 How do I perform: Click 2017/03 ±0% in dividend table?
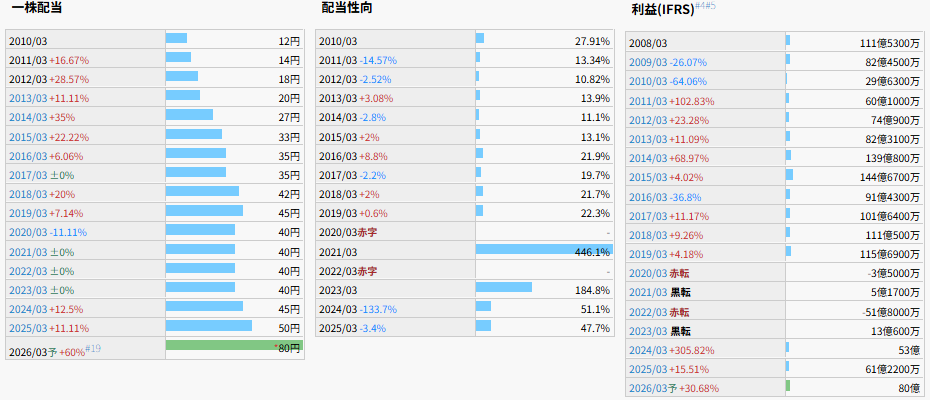[x=27, y=175]
